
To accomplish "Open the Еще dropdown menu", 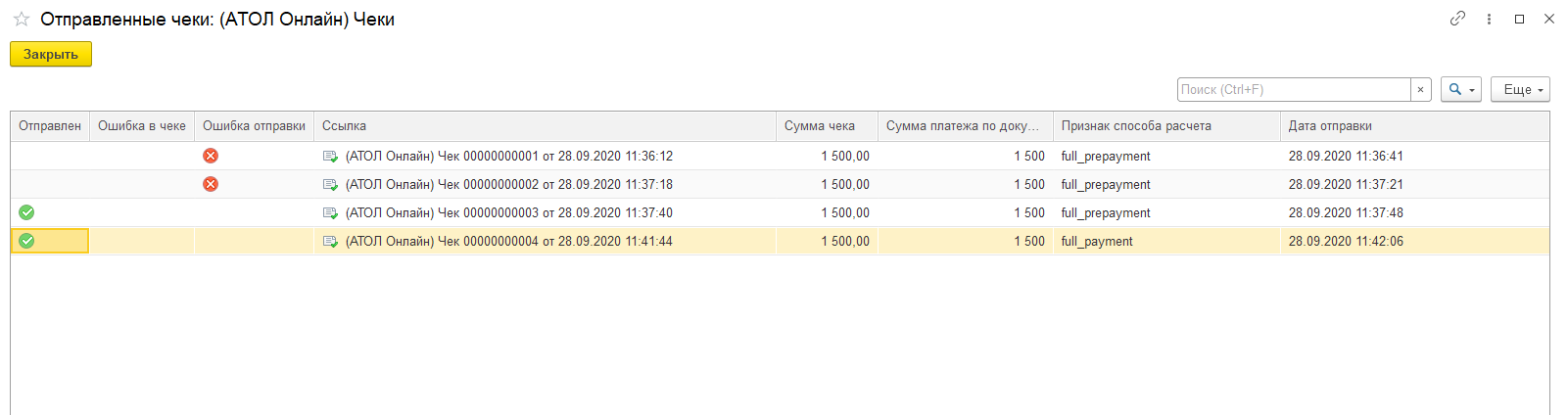I will click(1521, 89).
